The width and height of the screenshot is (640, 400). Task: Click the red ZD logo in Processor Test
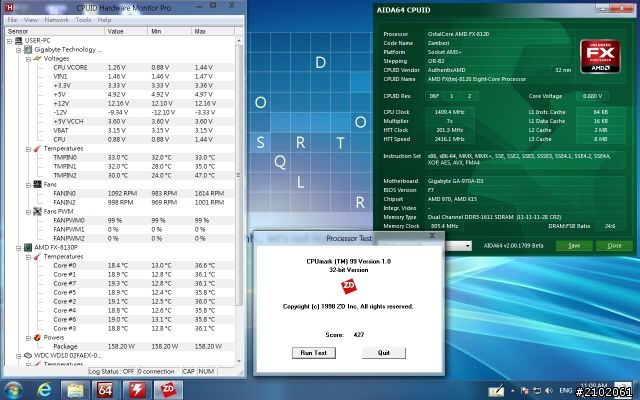click(349, 287)
